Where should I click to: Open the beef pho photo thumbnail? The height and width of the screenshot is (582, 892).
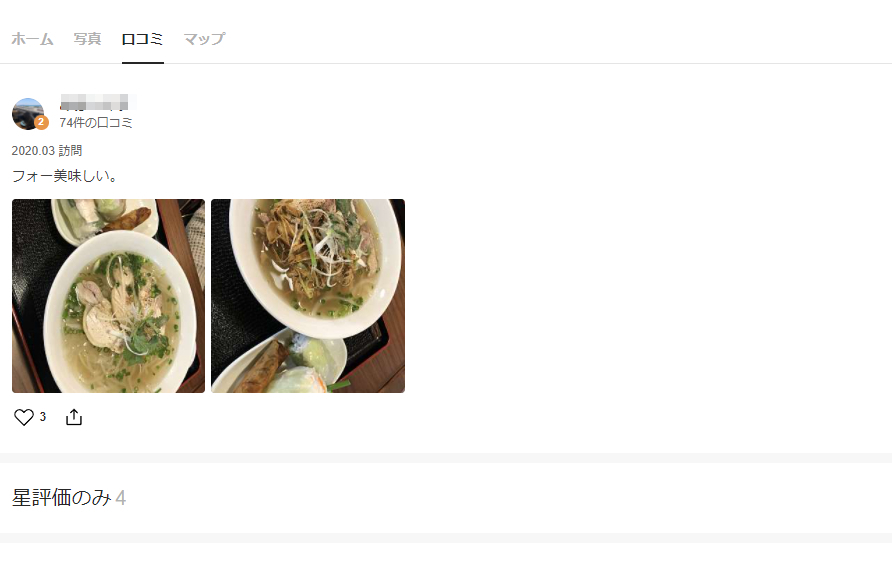tap(308, 296)
